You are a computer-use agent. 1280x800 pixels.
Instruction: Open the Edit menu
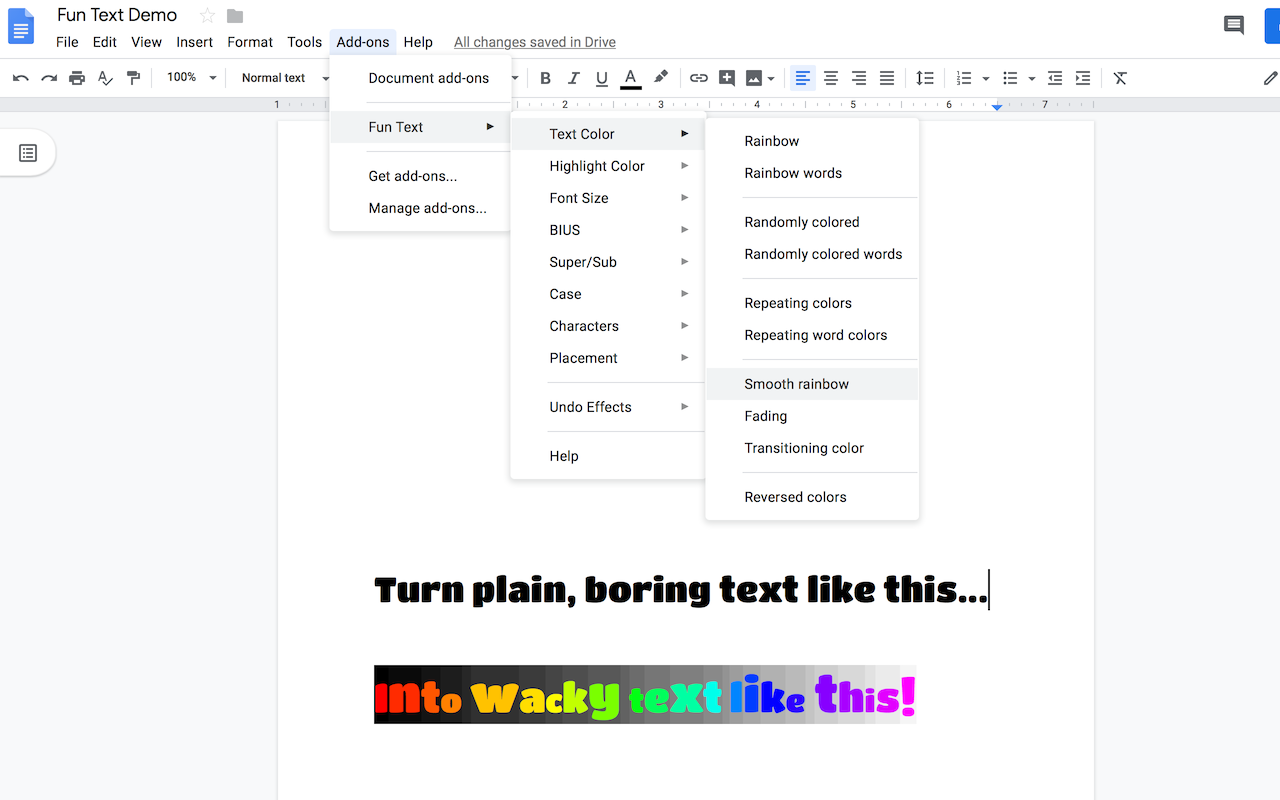click(104, 42)
